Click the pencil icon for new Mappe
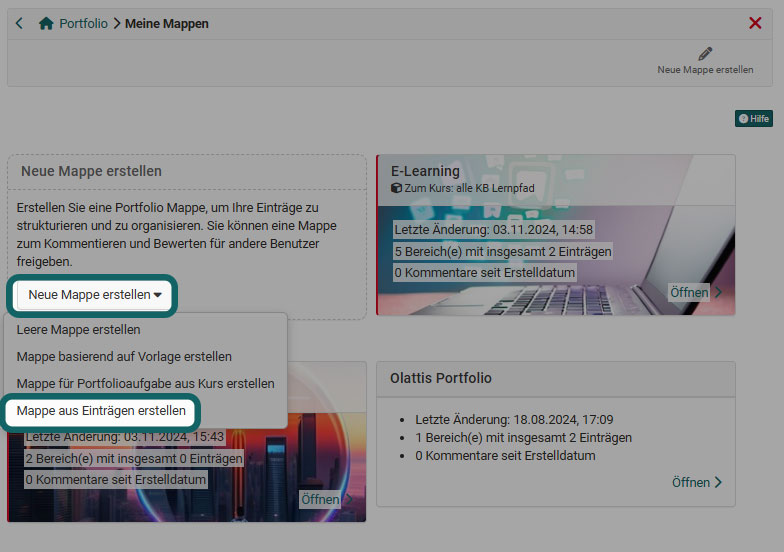The width and height of the screenshot is (784, 552). (705, 54)
